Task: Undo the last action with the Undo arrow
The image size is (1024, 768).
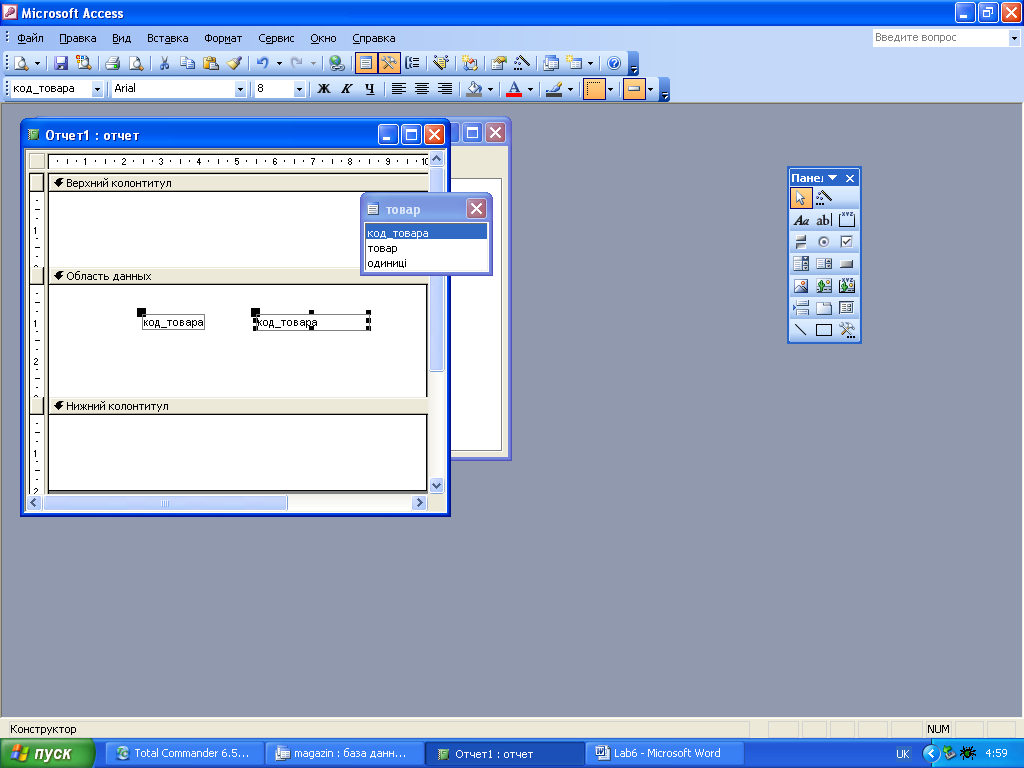Action: (x=263, y=63)
